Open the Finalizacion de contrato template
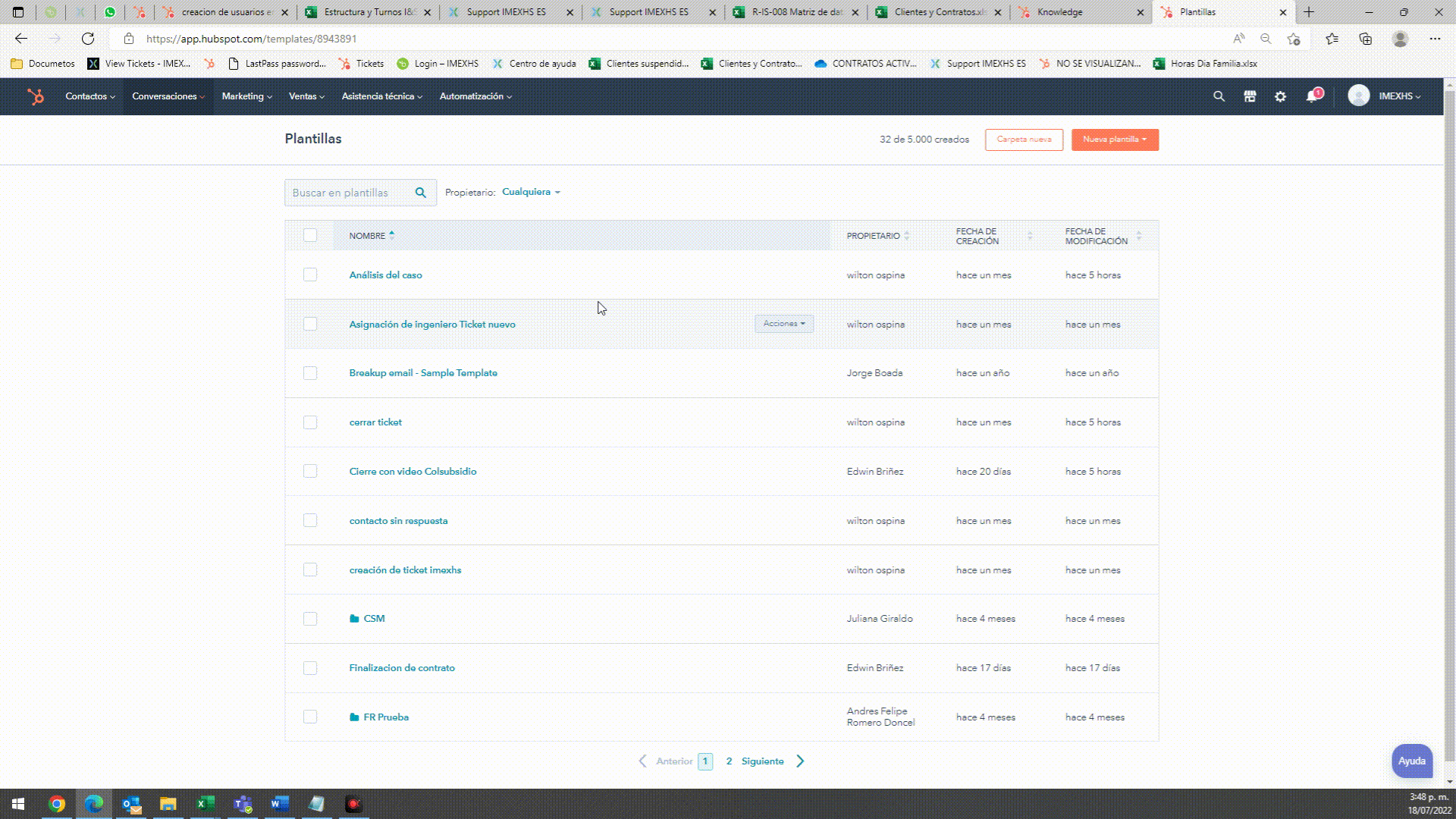The height and width of the screenshot is (819, 1456). point(402,668)
